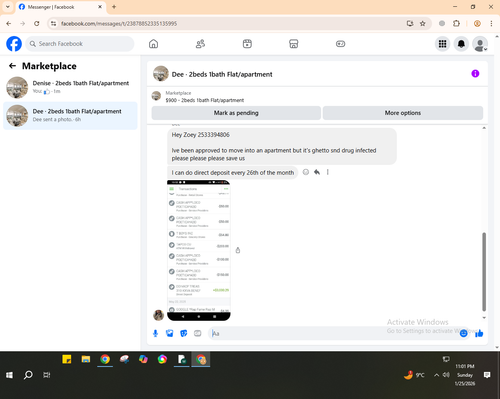Open taskbar search magnifier
Screen dimensions: 500x399
click(x=28, y=375)
